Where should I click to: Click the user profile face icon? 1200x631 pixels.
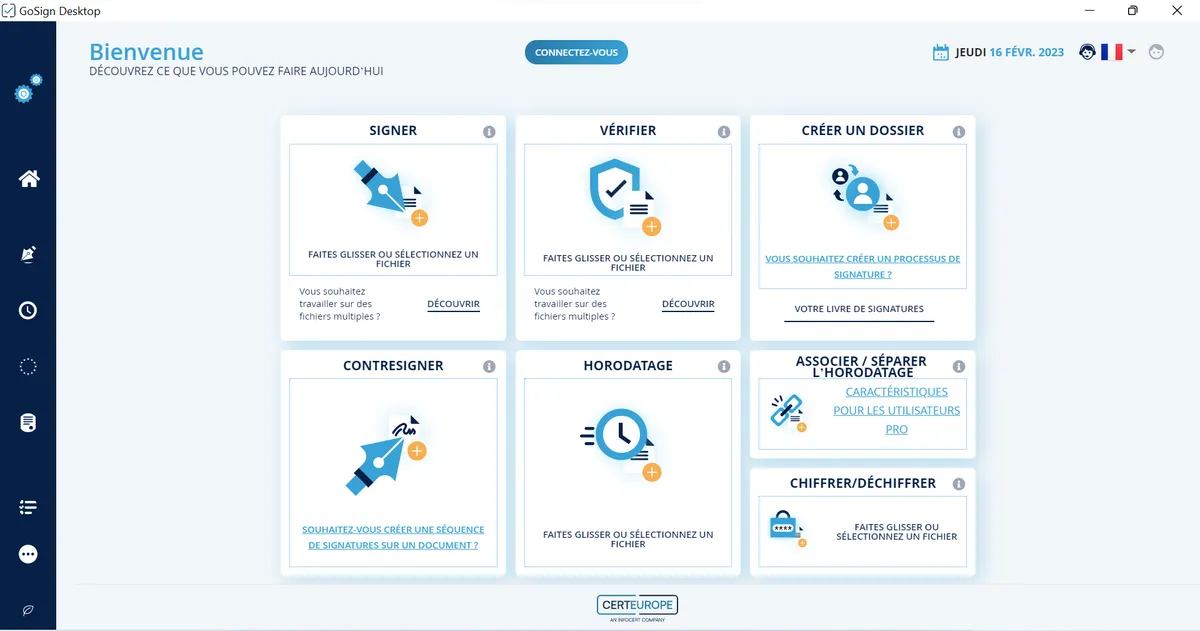[x=1157, y=52]
